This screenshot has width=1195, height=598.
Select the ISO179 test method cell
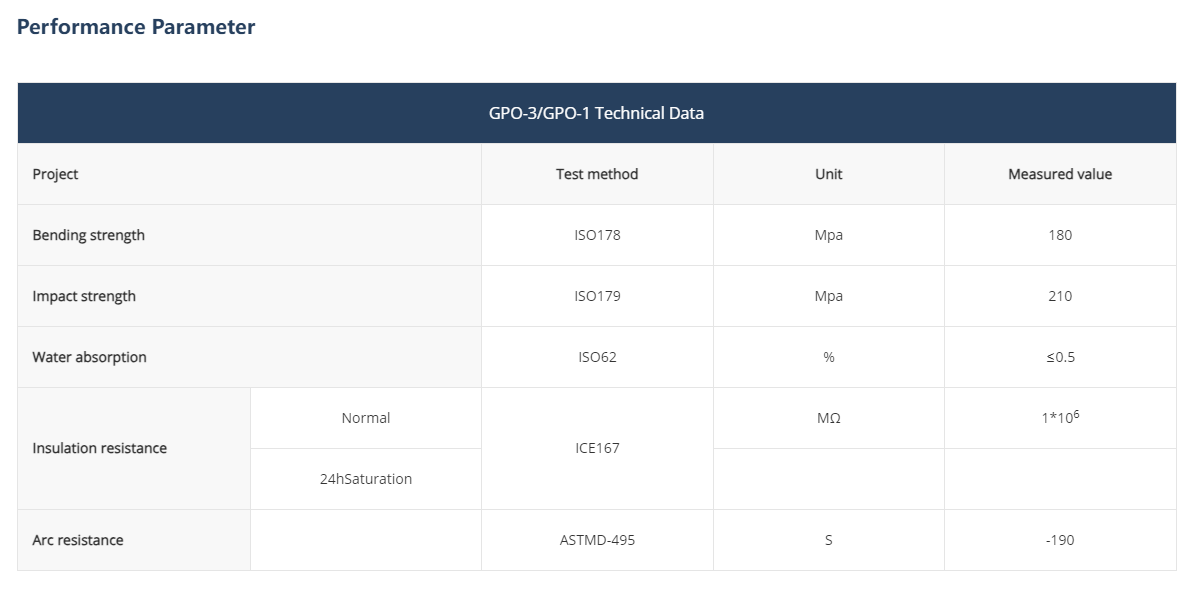[597, 296]
